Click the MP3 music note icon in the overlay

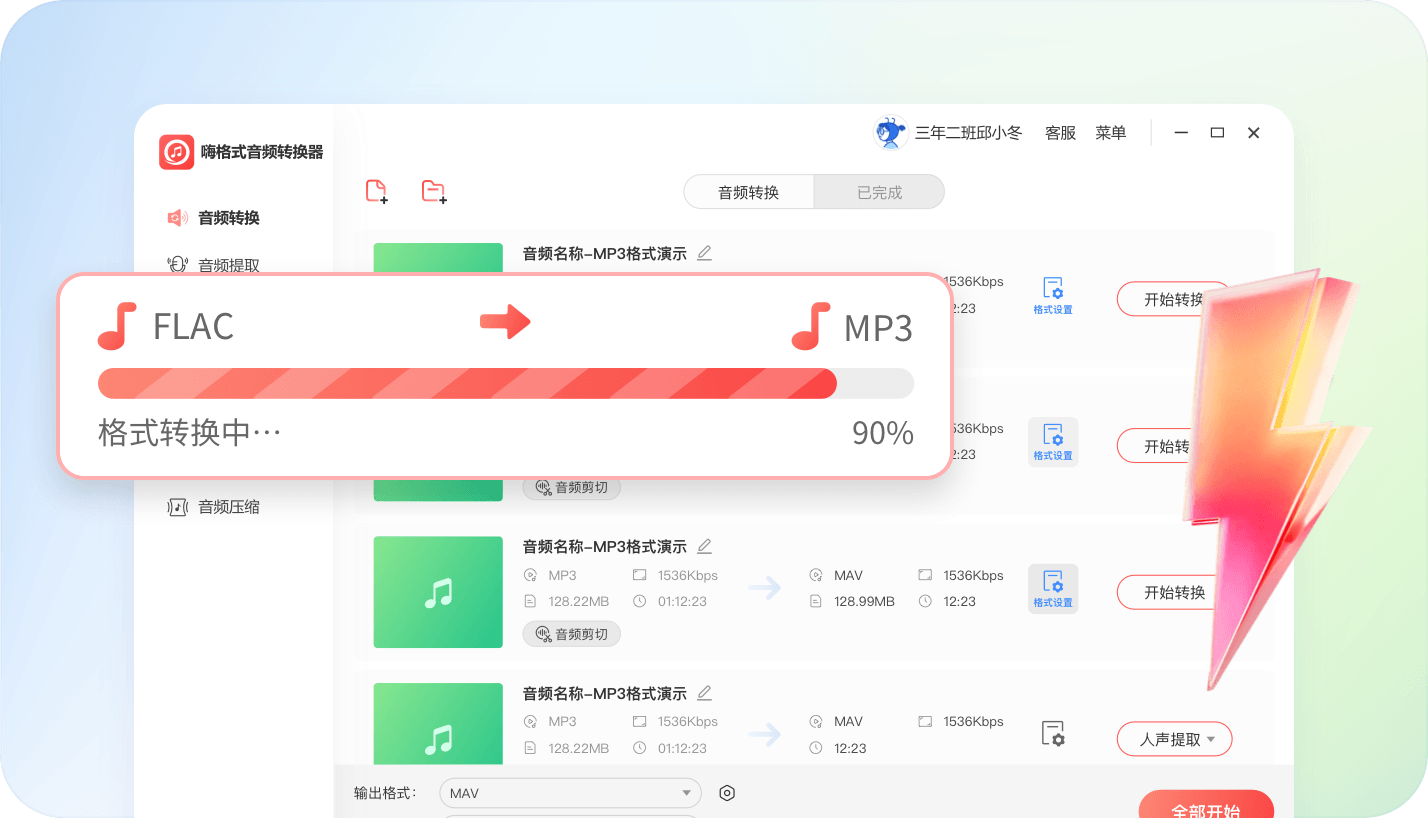pos(811,326)
